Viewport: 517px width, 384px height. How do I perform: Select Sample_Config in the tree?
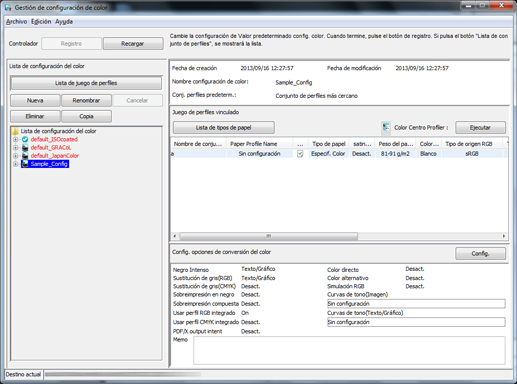(x=49, y=164)
